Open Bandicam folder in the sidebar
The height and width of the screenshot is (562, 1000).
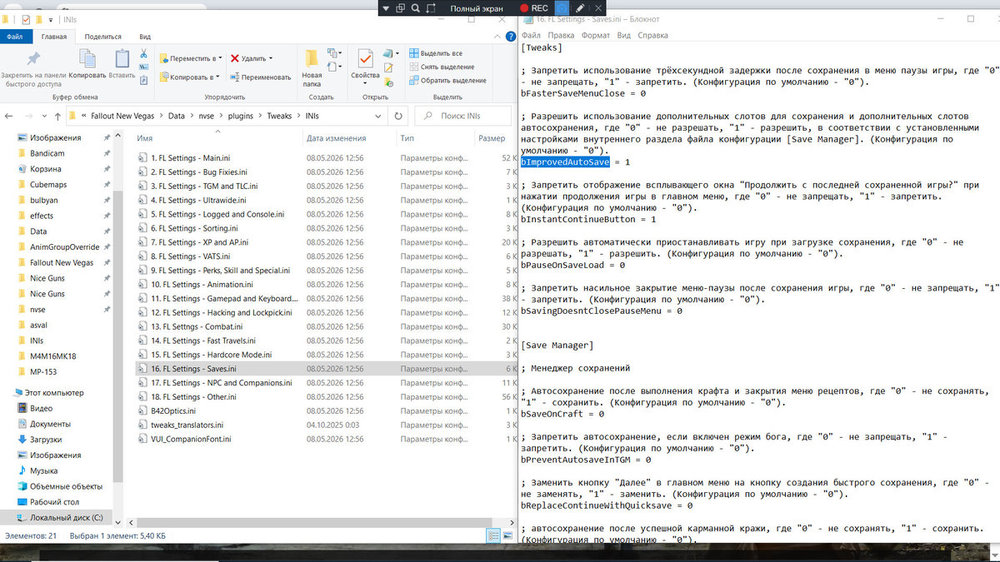[x=47, y=153]
